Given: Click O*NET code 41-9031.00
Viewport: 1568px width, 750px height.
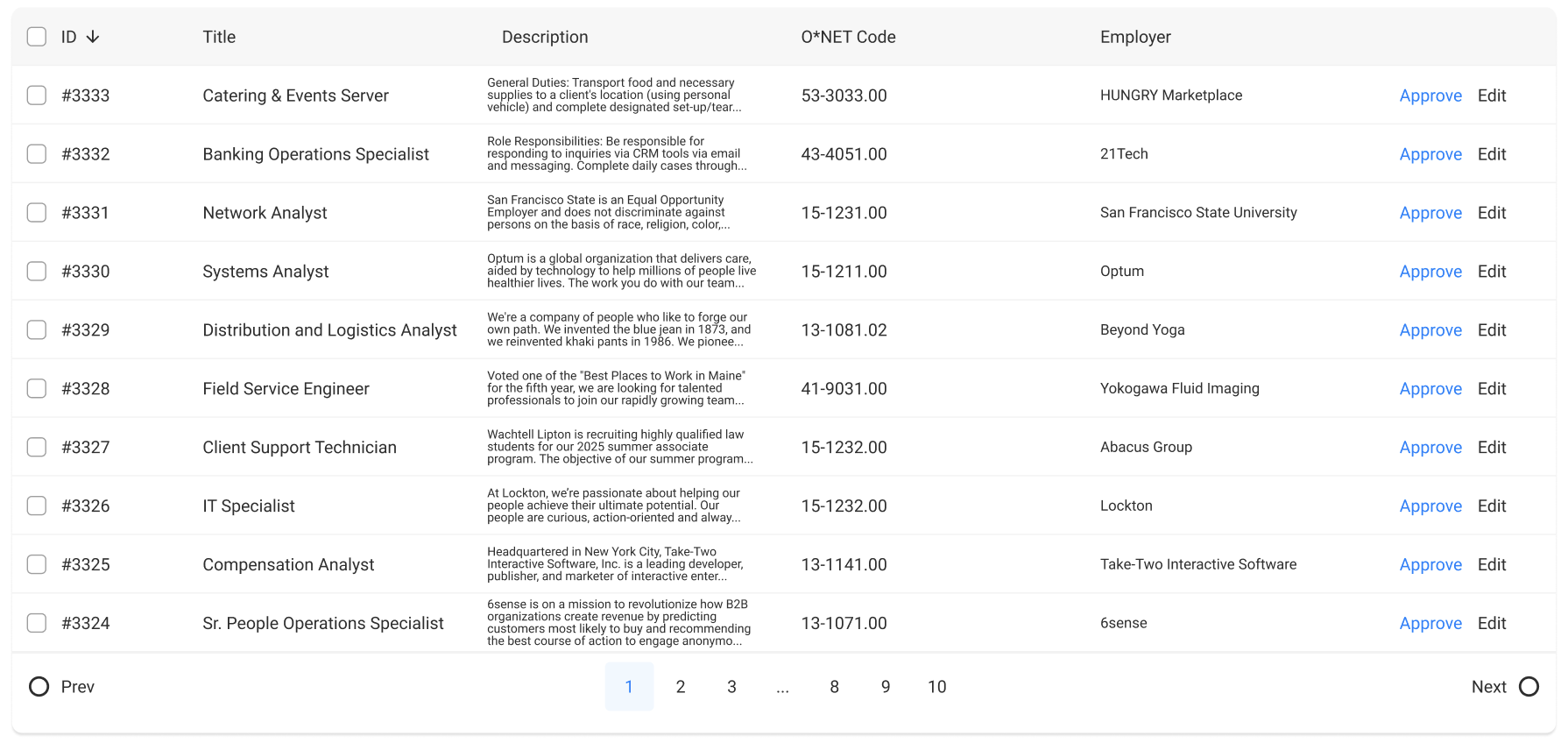Looking at the screenshot, I should pyautogui.click(x=844, y=389).
